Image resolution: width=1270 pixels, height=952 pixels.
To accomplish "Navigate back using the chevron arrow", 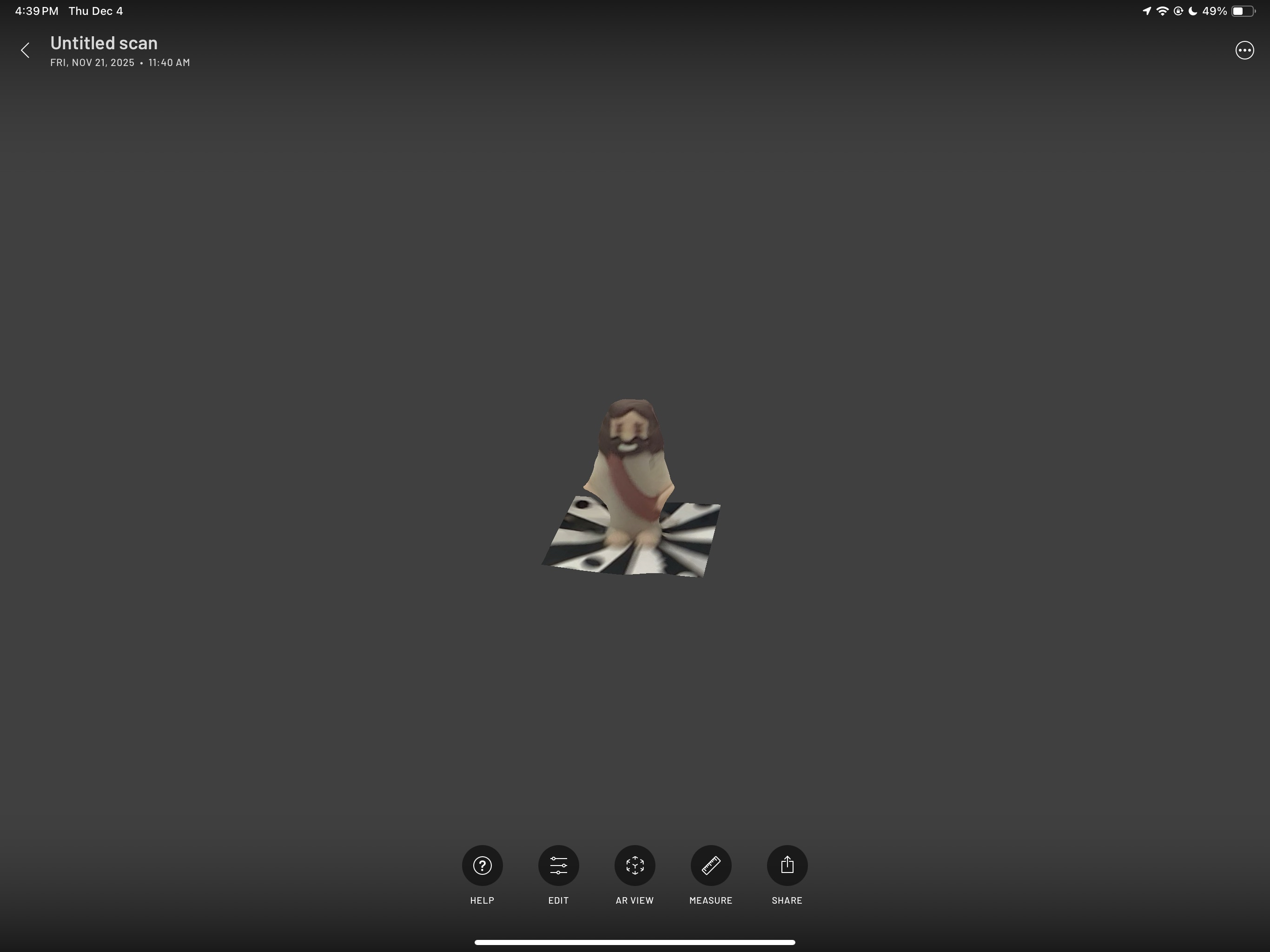I will (x=26, y=50).
